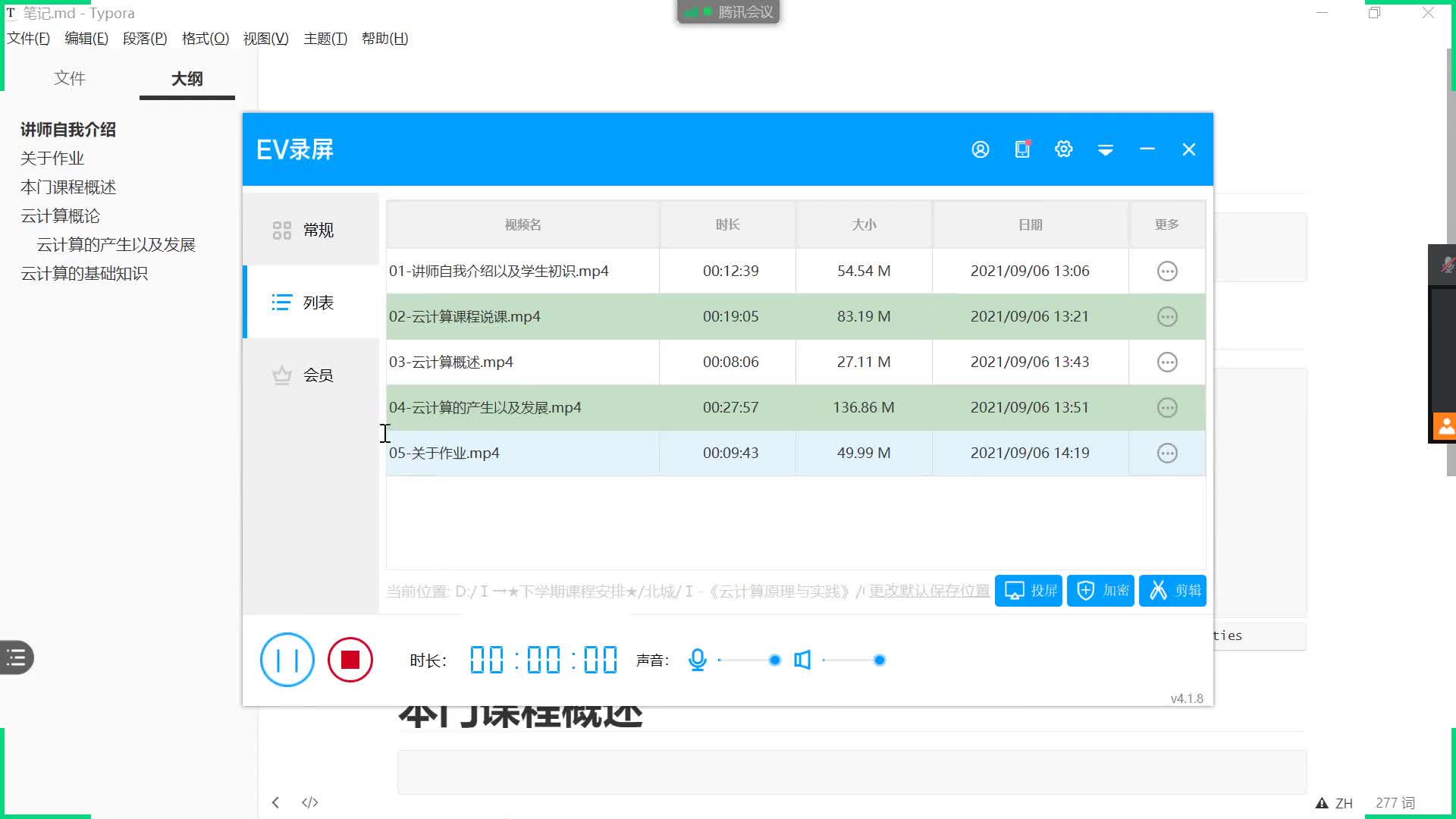Click the 更多 column header
This screenshot has width=1456, height=819.
1167,224
